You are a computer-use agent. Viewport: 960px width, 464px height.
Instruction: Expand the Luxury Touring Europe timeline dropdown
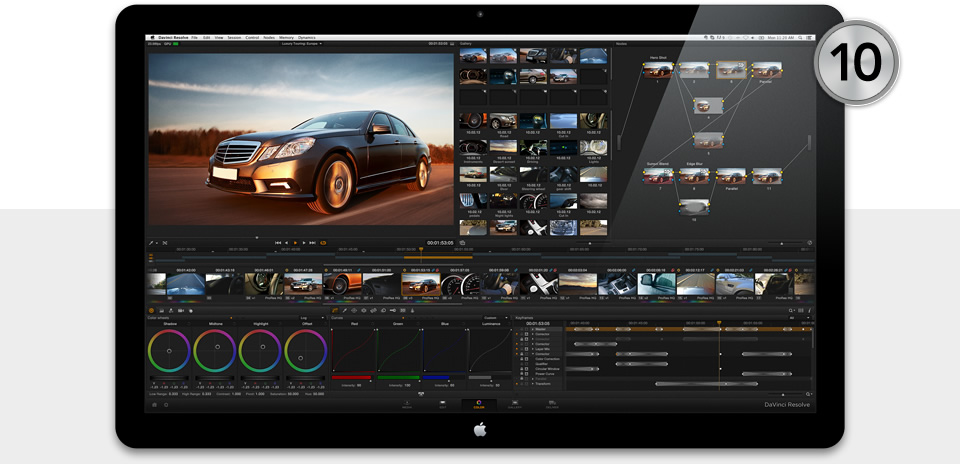point(300,44)
